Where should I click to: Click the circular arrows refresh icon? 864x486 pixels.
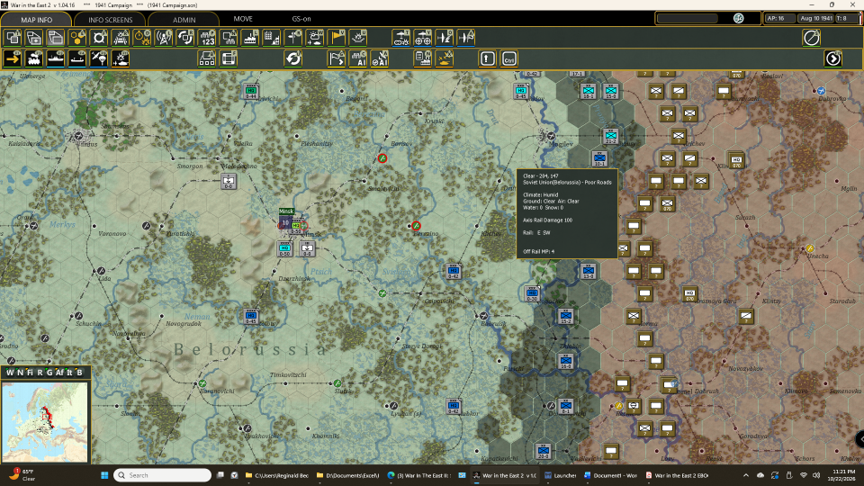294,58
